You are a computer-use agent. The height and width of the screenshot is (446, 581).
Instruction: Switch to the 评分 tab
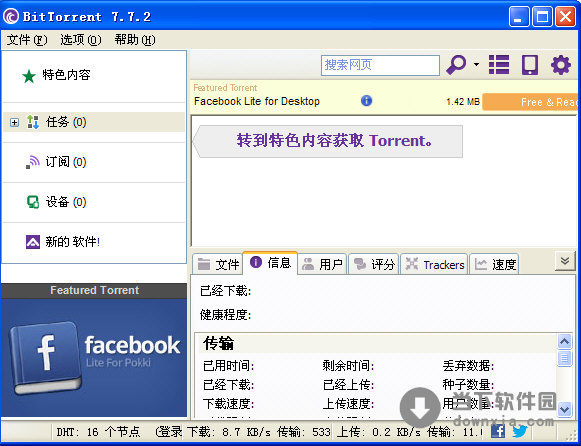click(x=374, y=264)
